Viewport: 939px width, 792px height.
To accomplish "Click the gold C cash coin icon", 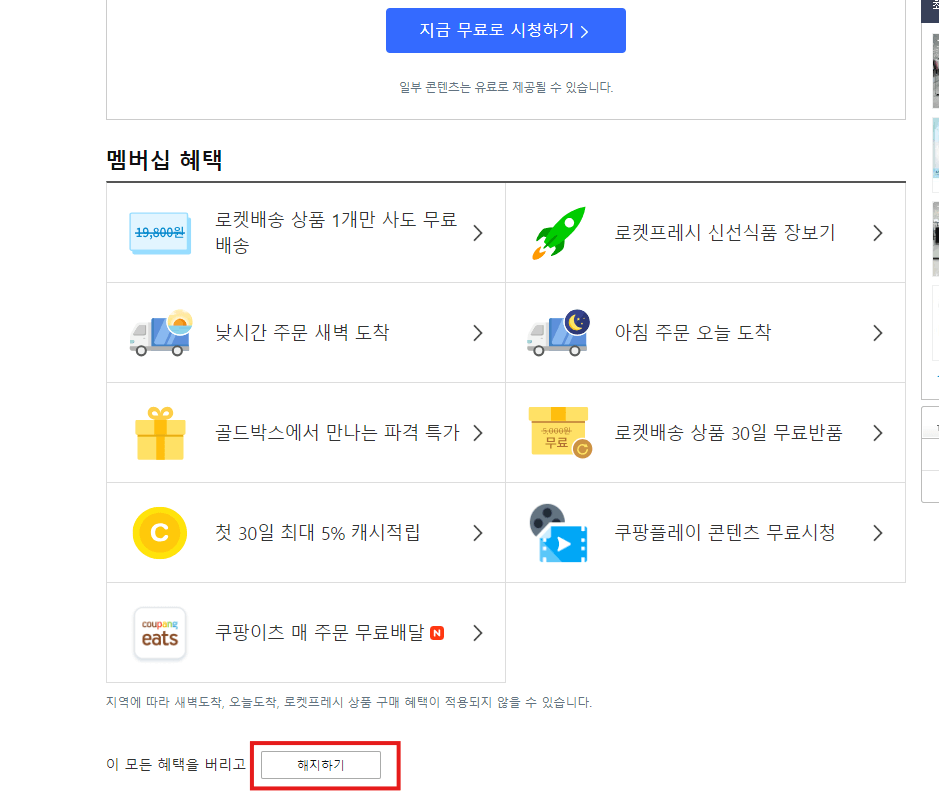I will [160, 533].
